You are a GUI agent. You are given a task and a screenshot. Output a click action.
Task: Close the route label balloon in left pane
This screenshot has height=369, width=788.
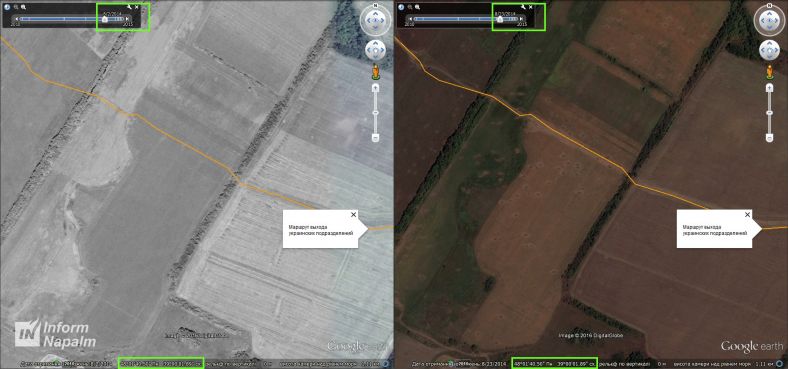tap(353, 215)
